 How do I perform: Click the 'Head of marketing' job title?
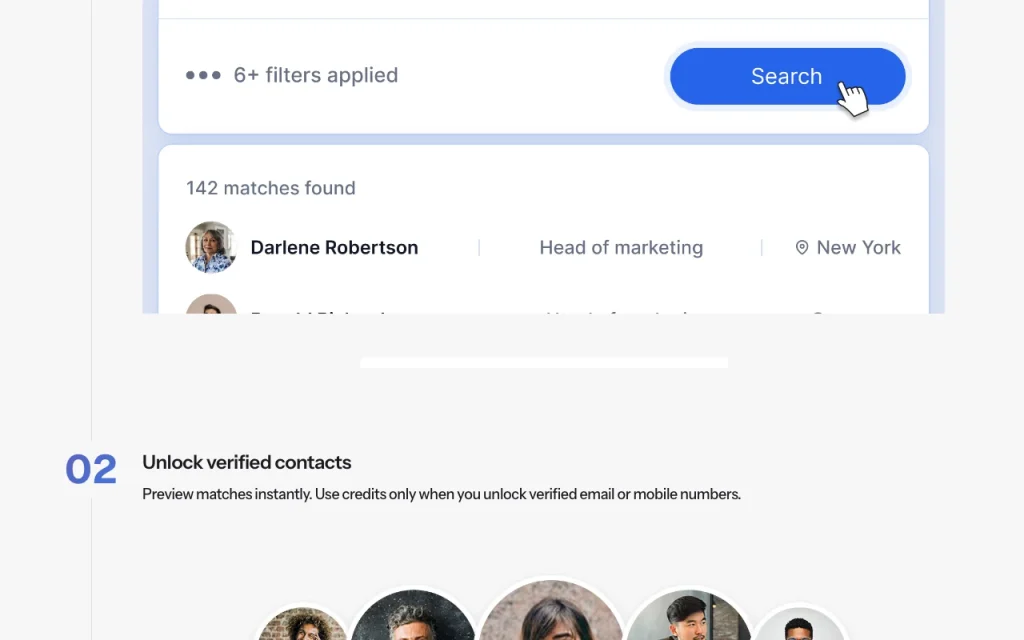(621, 248)
